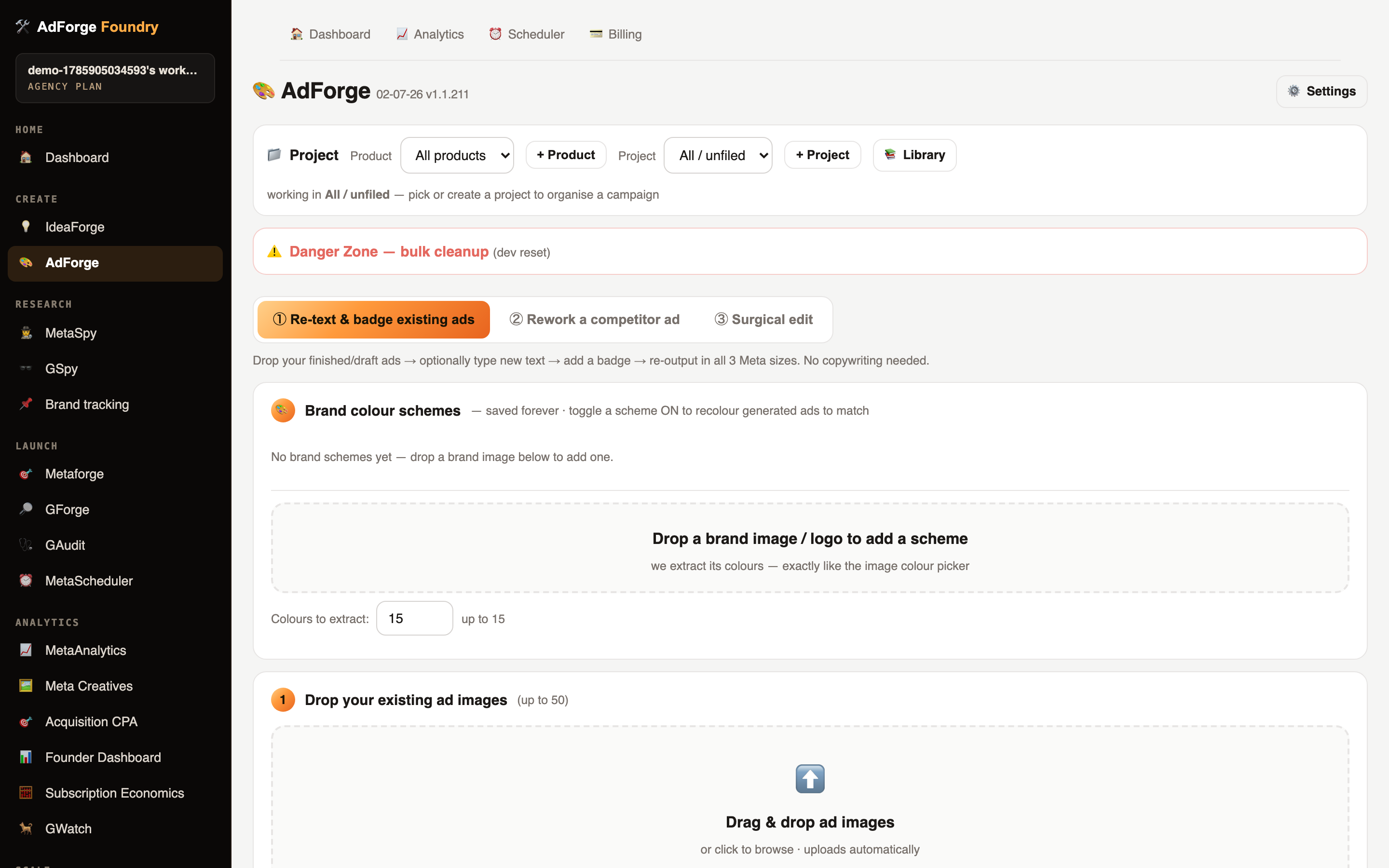Image resolution: width=1389 pixels, height=868 pixels.
Task: Open Founder Dashboard sidebar link
Action: (115, 757)
